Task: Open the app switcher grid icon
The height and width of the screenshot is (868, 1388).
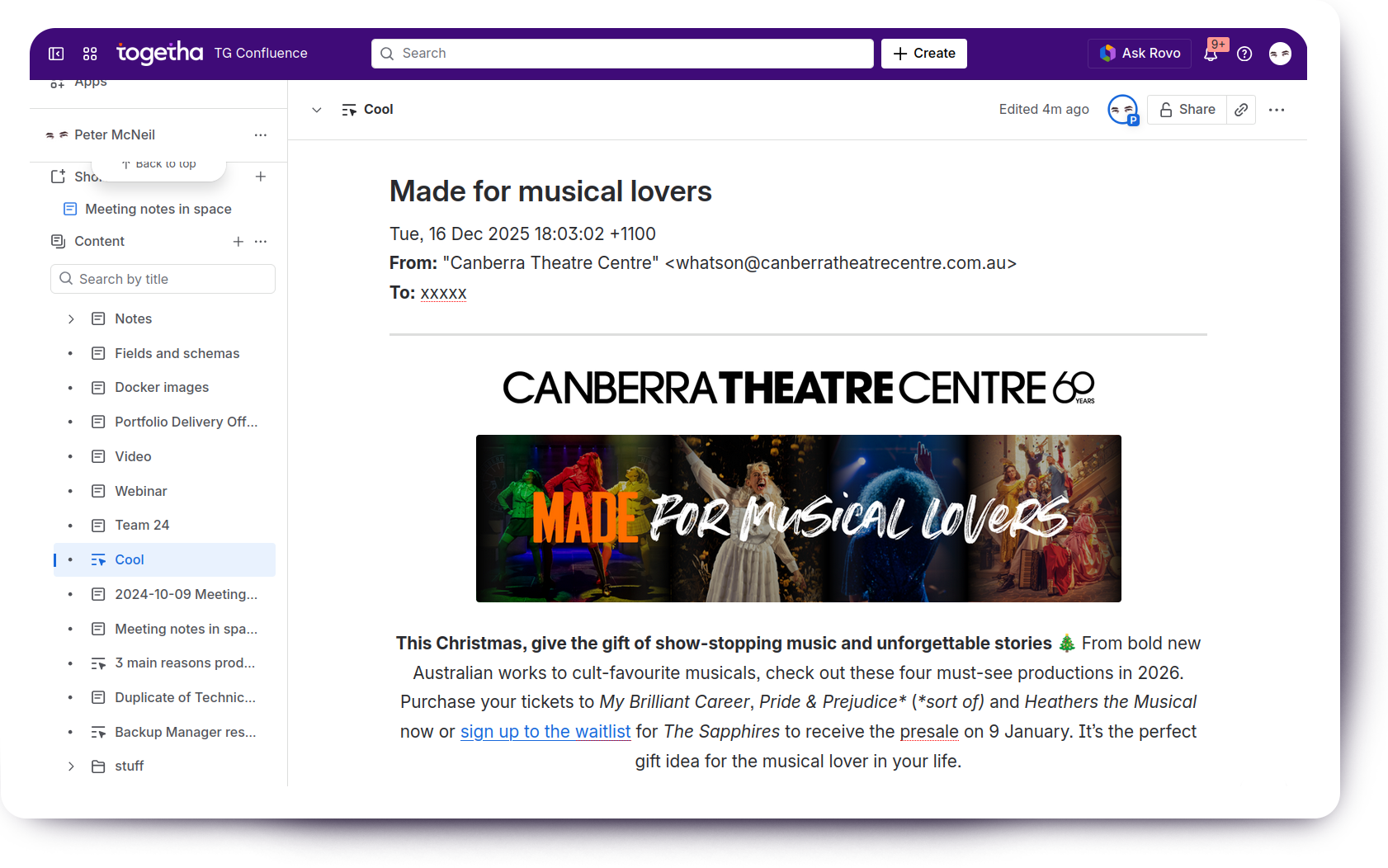Action: (90, 54)
